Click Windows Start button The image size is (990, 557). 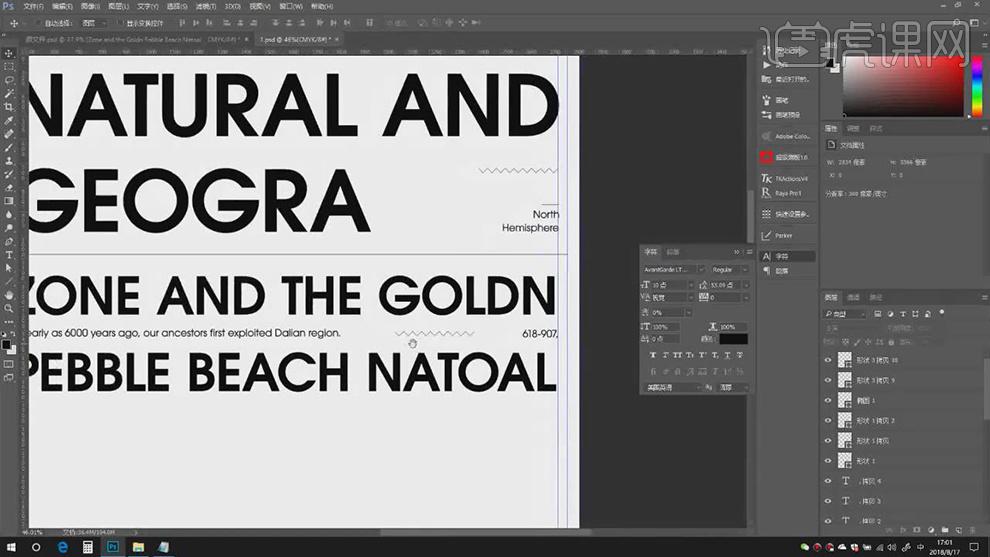[x=11, y=547]
